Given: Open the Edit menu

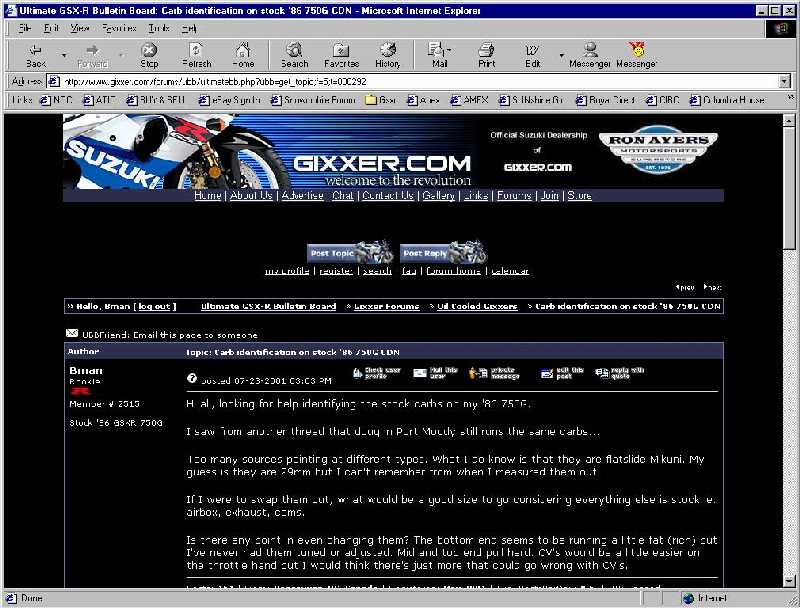Looking at the screenshot, I should [x=52, y=28].
